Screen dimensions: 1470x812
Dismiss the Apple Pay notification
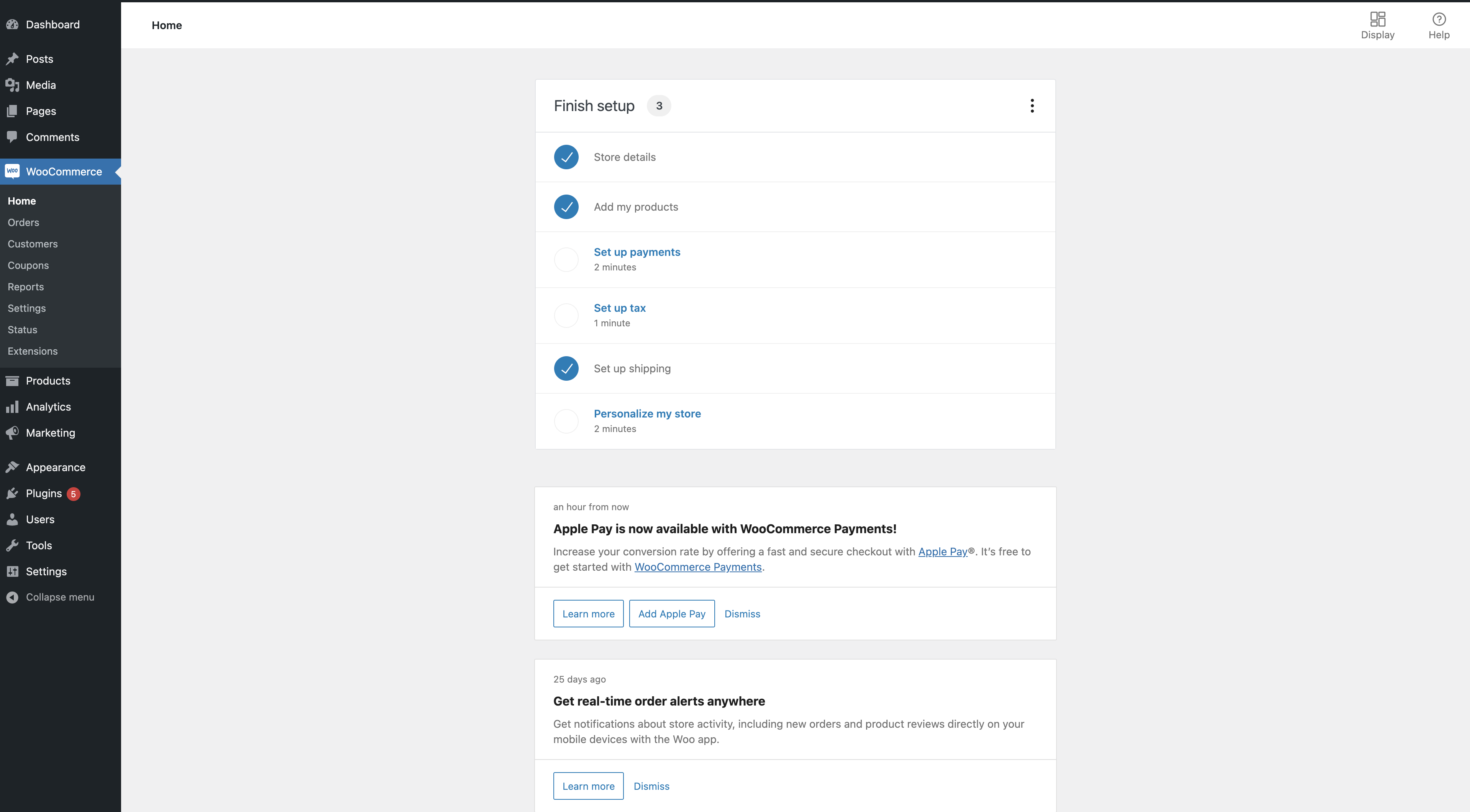point(742,613)
